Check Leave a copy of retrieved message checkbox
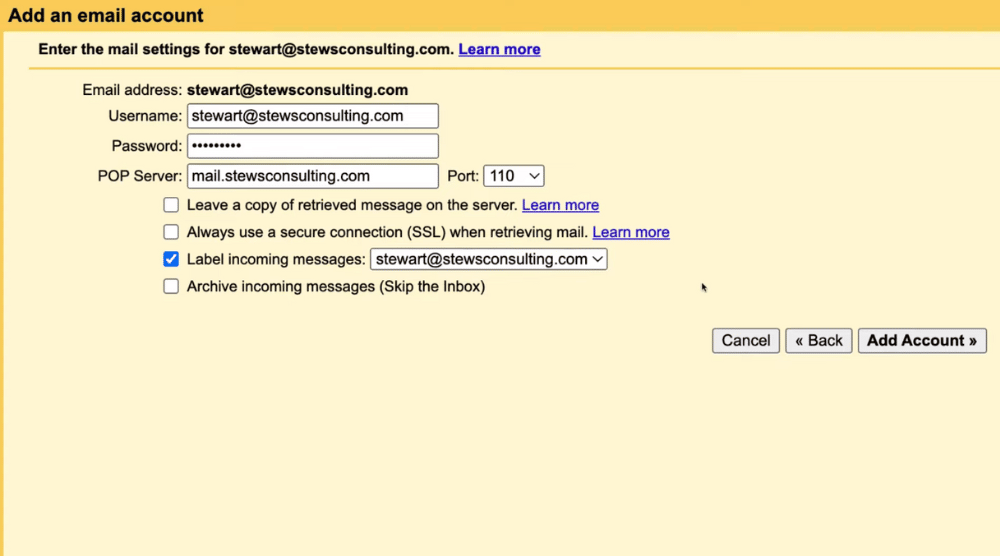The image size is (1000, 556). 171,205
